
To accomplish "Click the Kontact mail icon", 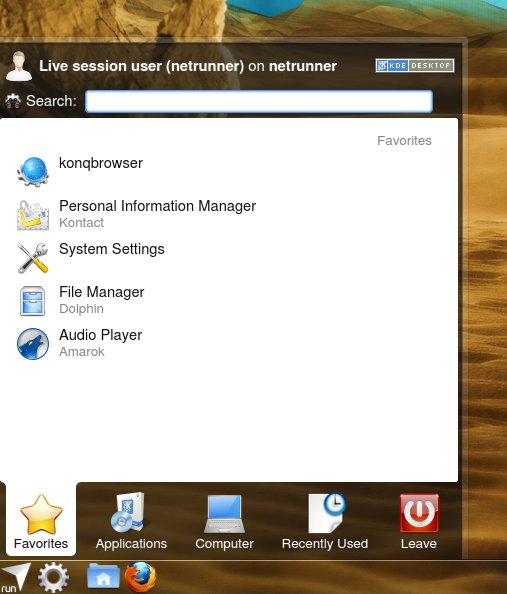I will tap(33, 215).
